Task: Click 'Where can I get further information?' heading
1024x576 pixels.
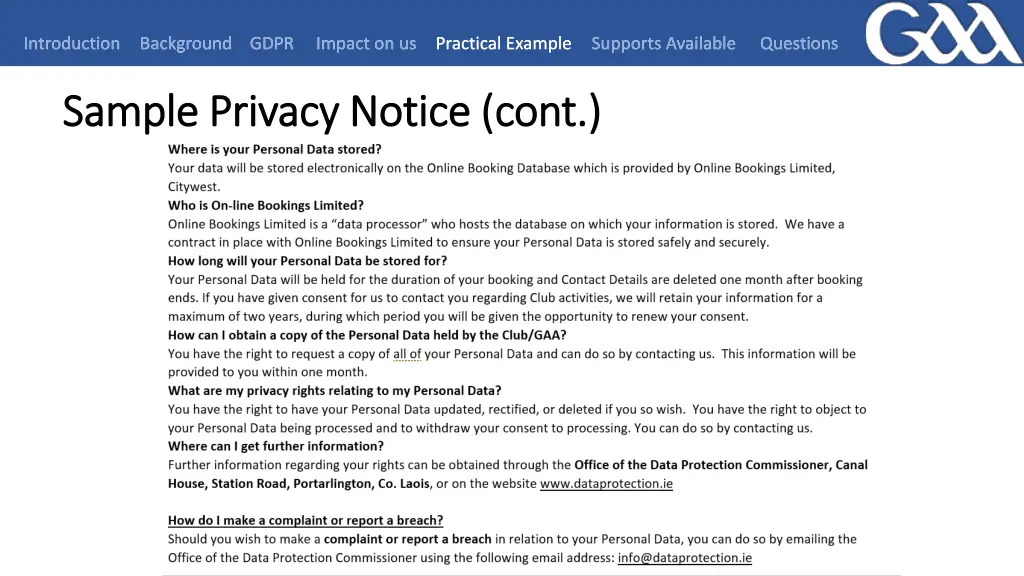Action: 276,447
